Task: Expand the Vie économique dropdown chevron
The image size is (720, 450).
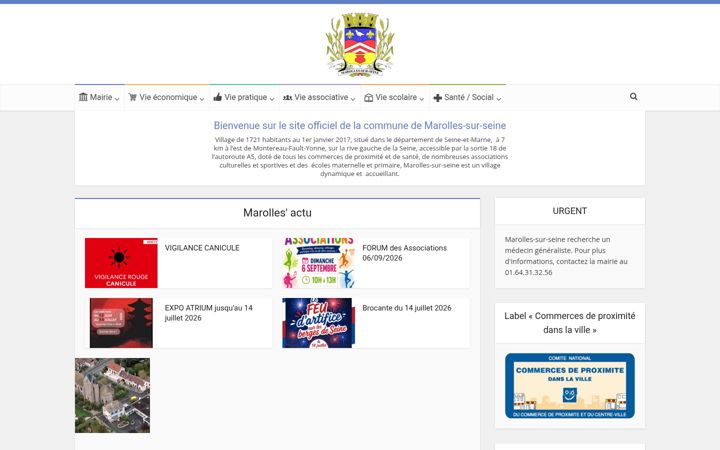Action: click(x=202, y=99)
